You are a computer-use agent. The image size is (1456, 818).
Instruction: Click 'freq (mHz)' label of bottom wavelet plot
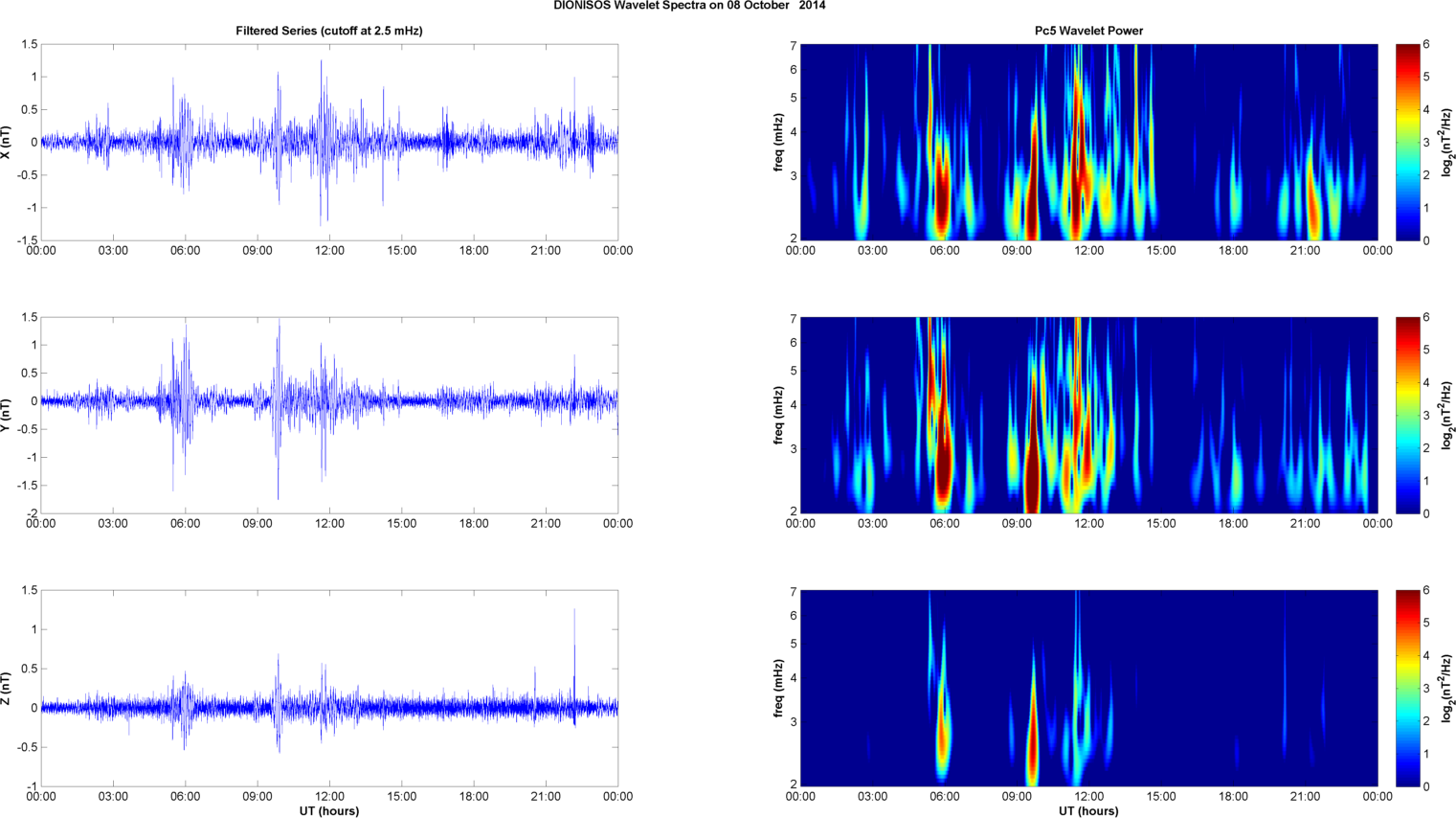coord(779,688)
